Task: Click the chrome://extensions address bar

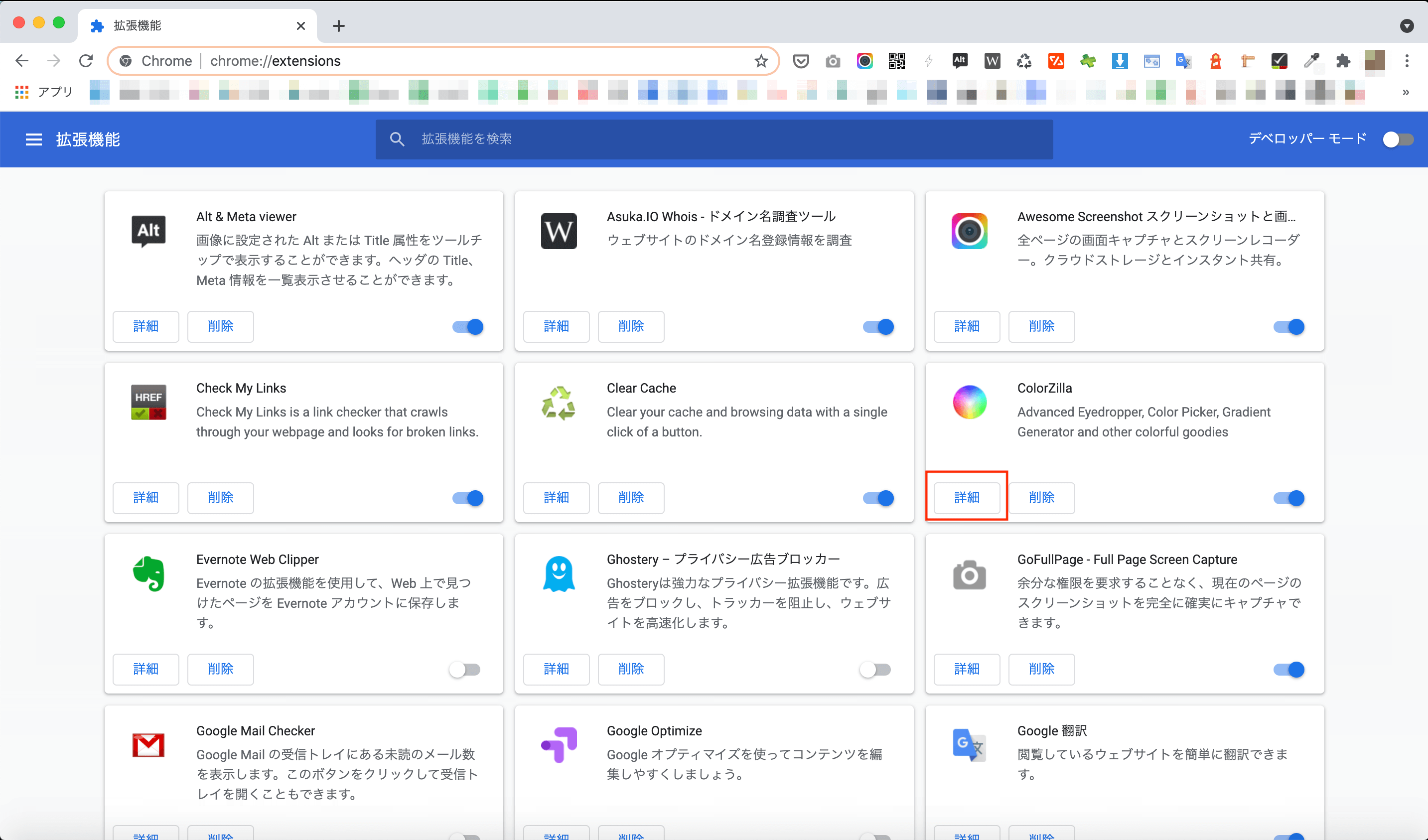Action: 443,61
